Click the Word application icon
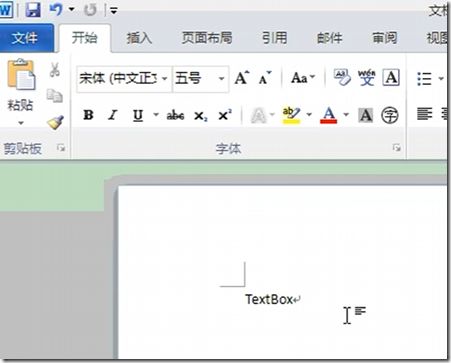This screenshot has height=363, width=451. (x=5, y=10)
